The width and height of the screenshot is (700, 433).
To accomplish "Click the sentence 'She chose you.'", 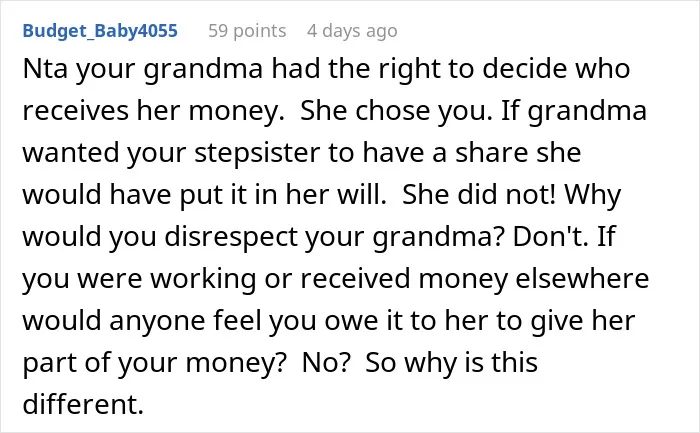I will 396,111.
